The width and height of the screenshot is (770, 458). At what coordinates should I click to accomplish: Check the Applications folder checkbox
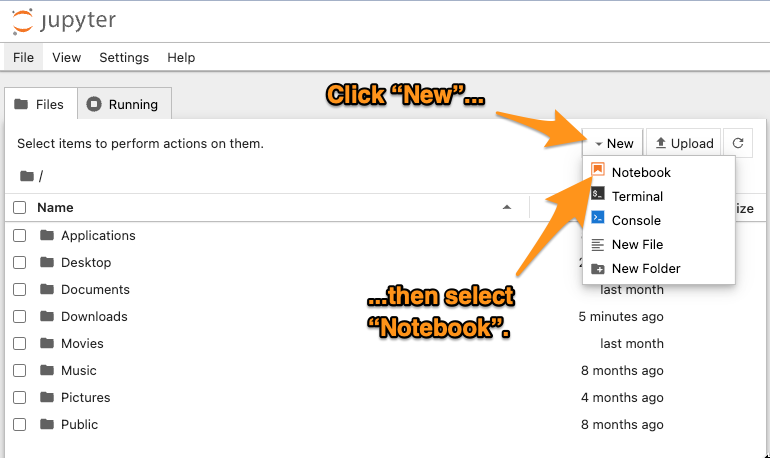(x=20, y=236)
